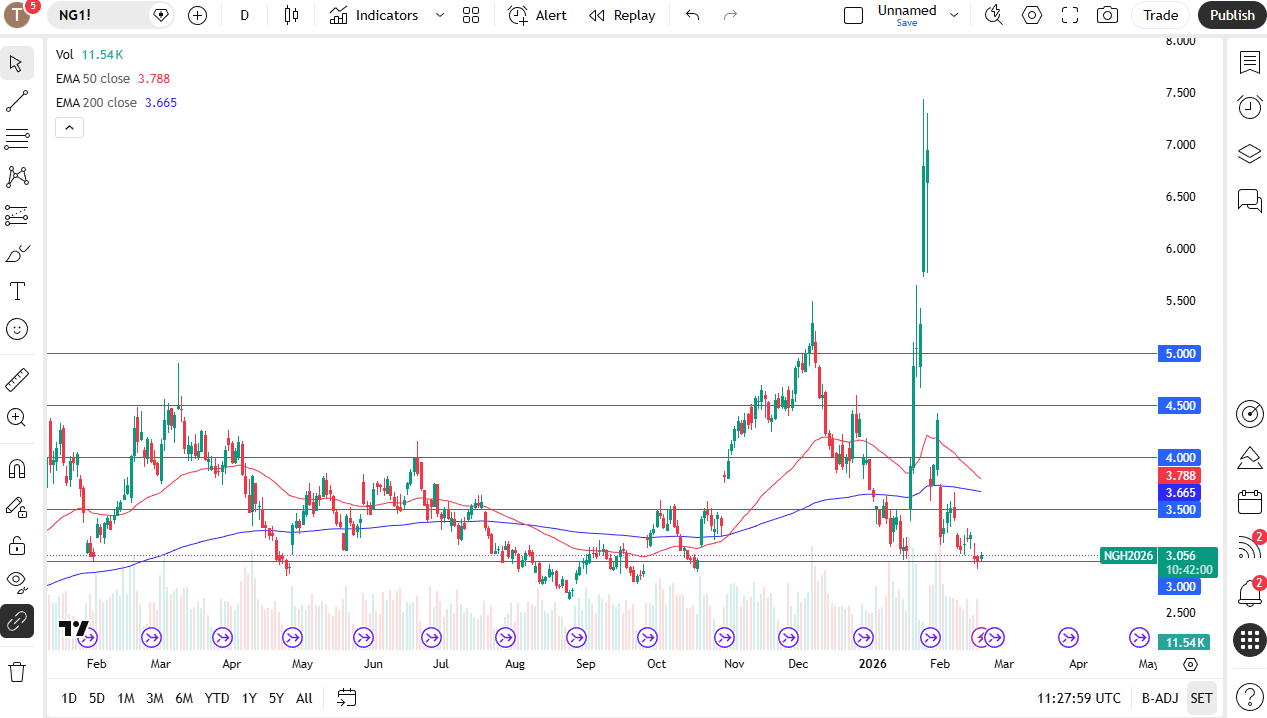Activate the zoom in tool
The image size is (1267, 718).
[x=17, y=418]
